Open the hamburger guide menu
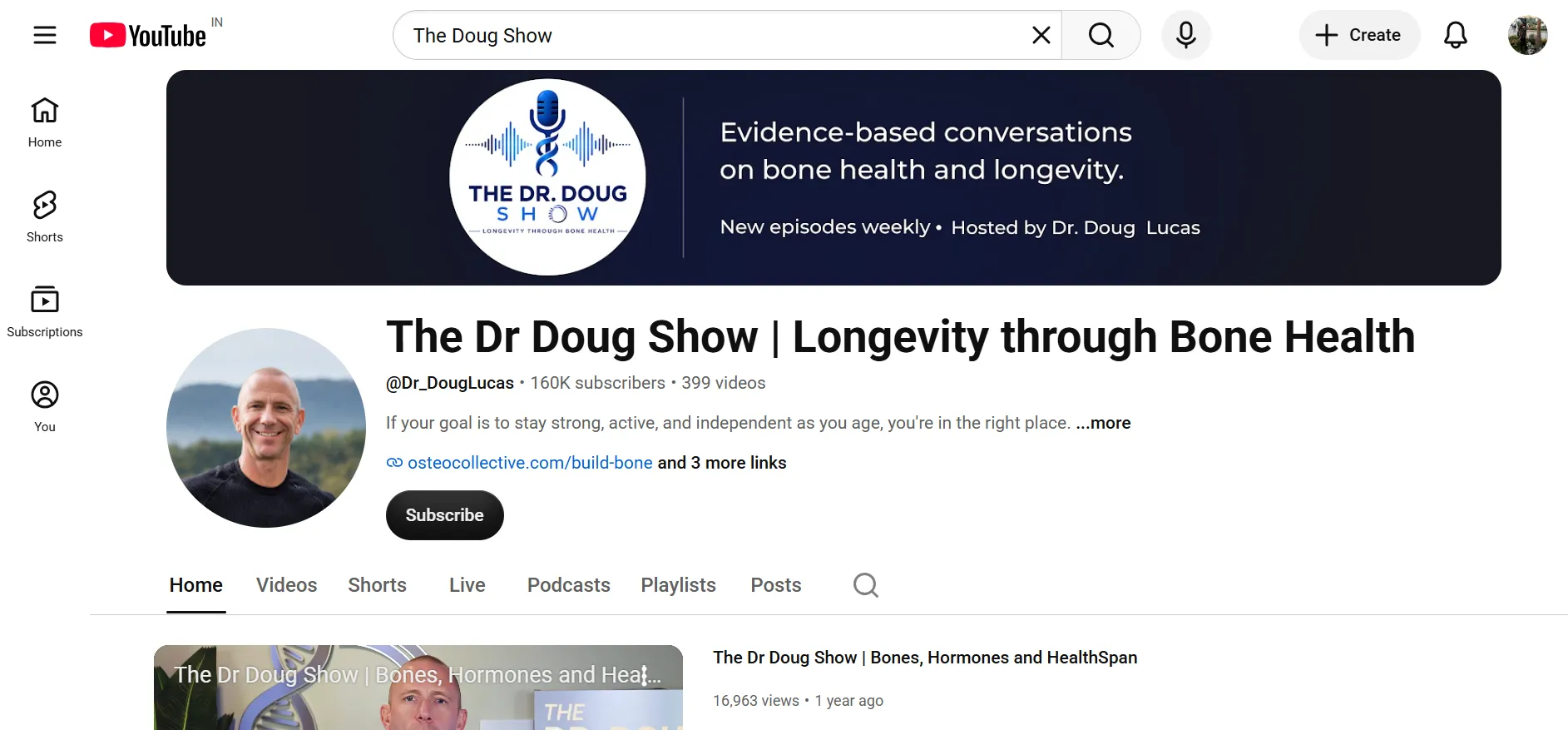This screenshot has height=730, width=1568. 45,35
